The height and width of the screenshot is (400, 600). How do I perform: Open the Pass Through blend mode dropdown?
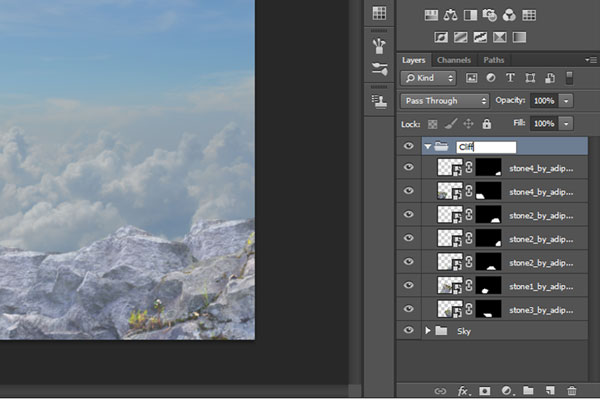coord(445,101)
